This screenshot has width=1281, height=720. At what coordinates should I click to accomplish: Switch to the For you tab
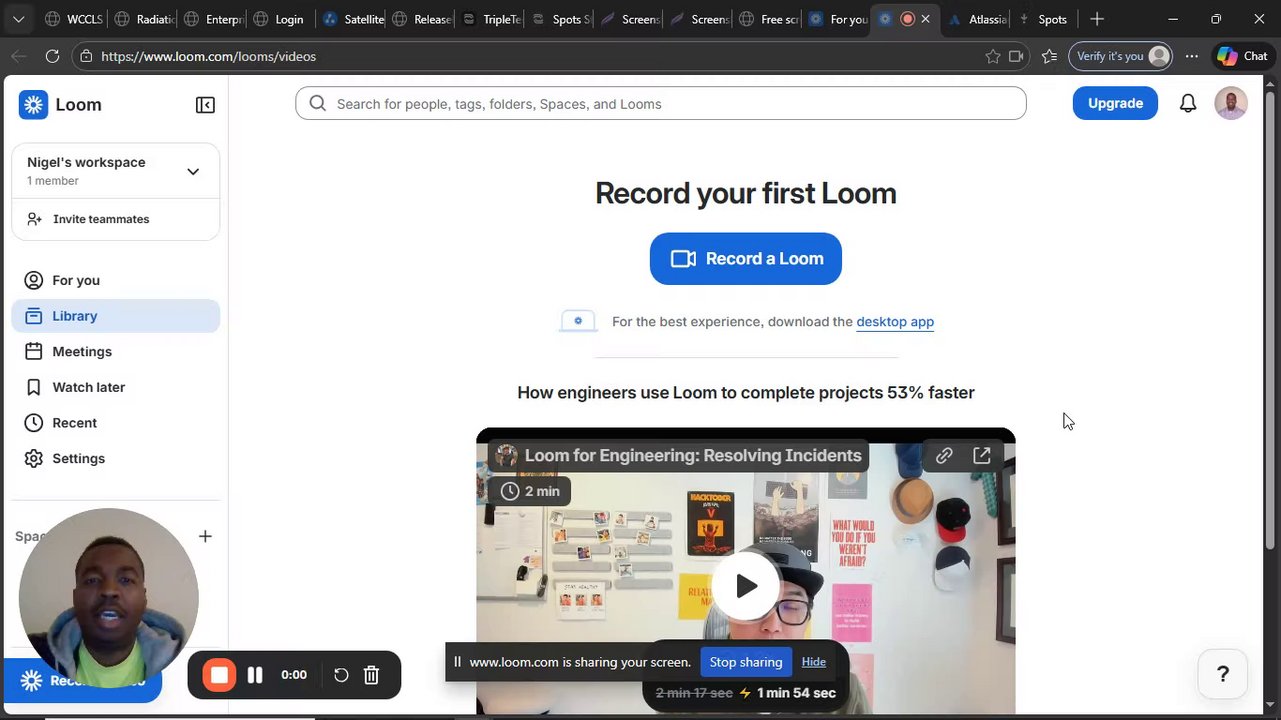pos(838,19)
